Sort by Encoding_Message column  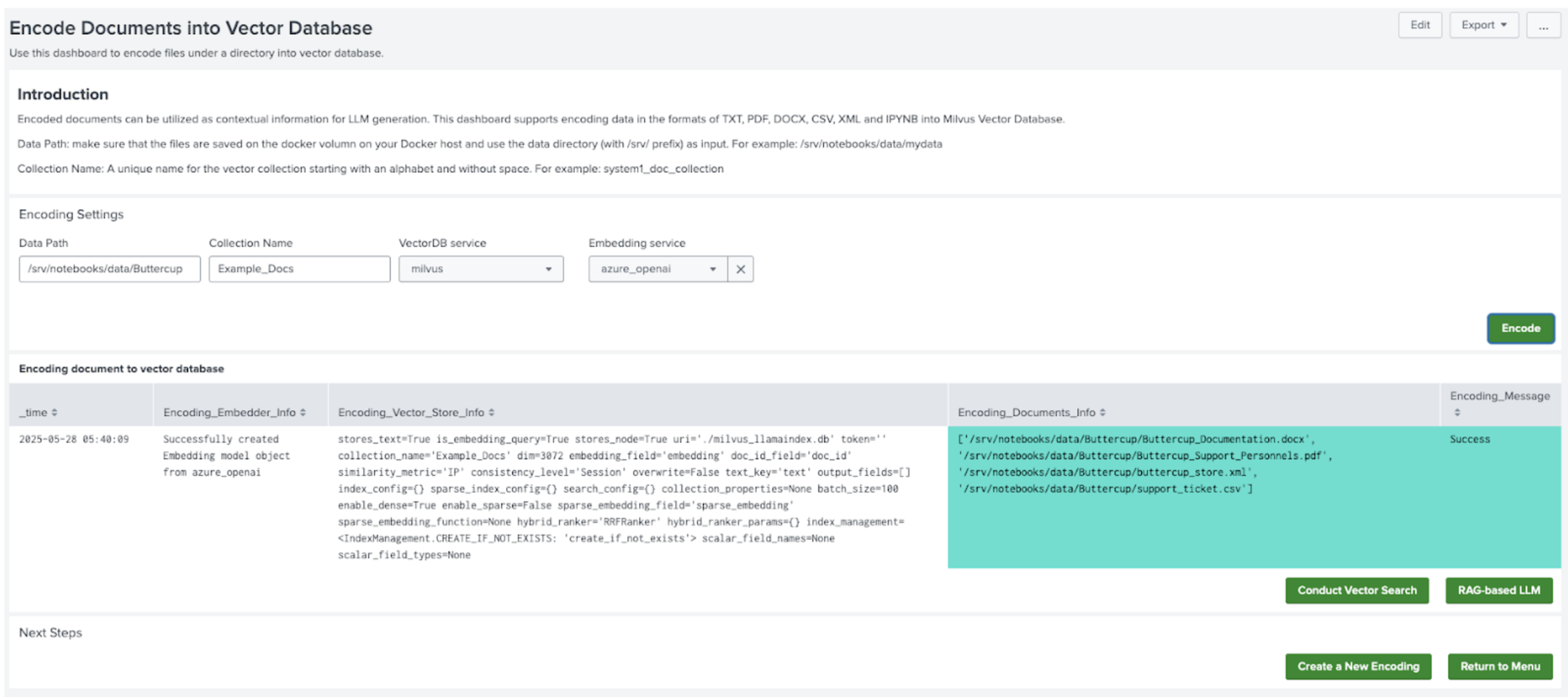(x=1500, y=404)
